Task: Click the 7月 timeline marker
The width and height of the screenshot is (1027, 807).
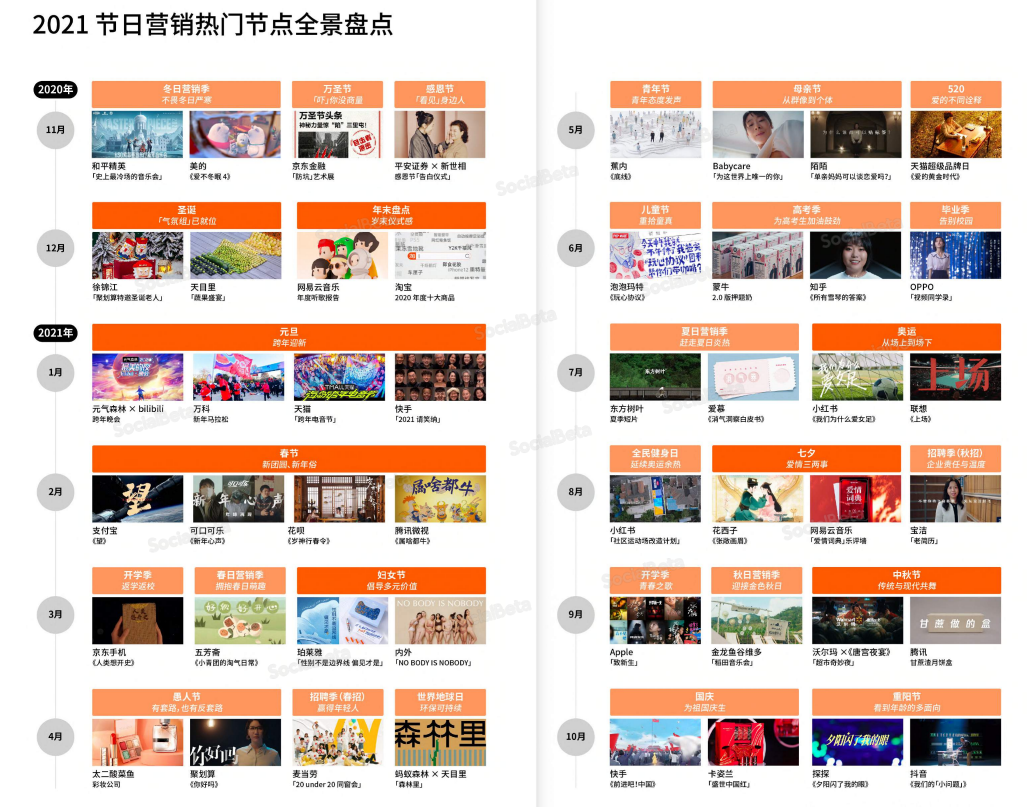Action: 576,373
